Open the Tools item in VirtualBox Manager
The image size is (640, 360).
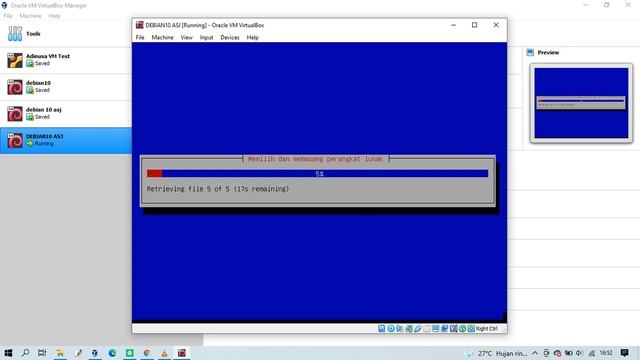[65, 33]
